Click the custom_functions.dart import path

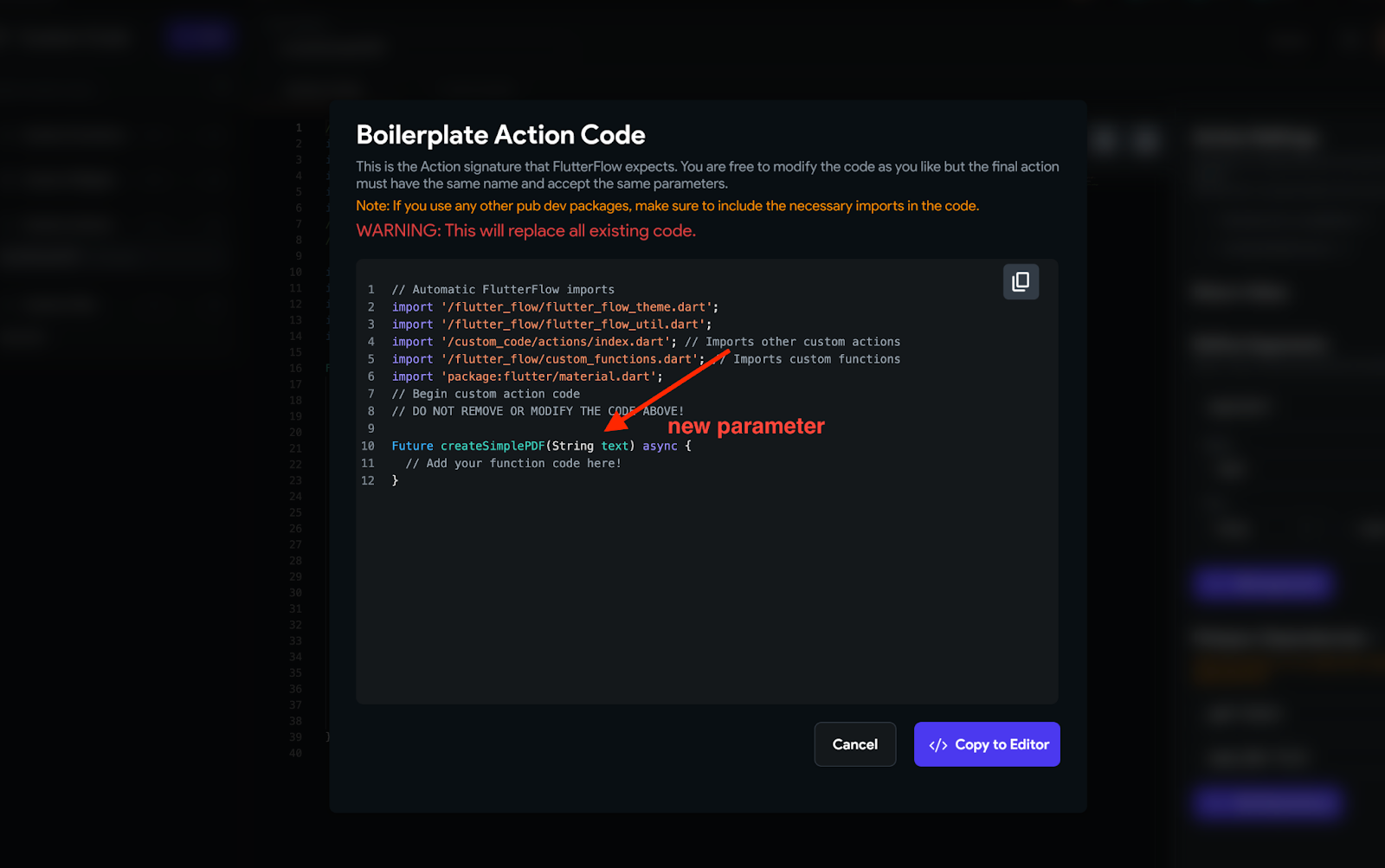tap(570, 359)
